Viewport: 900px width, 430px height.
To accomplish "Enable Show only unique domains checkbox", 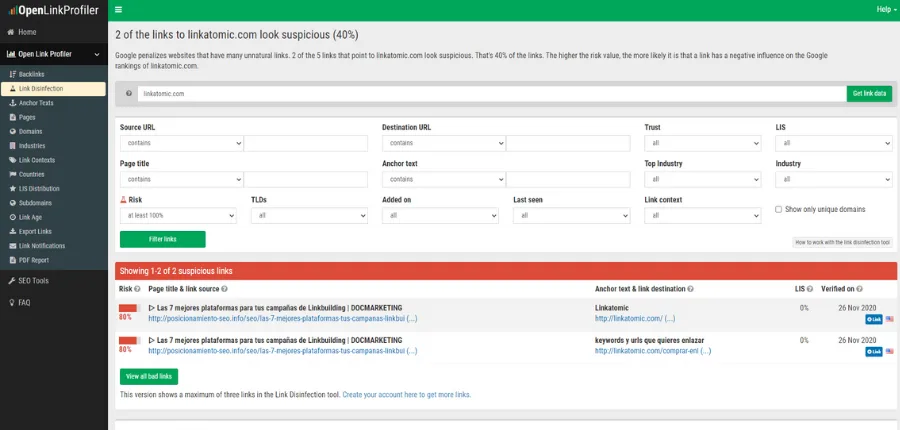I will pos(779,209).
